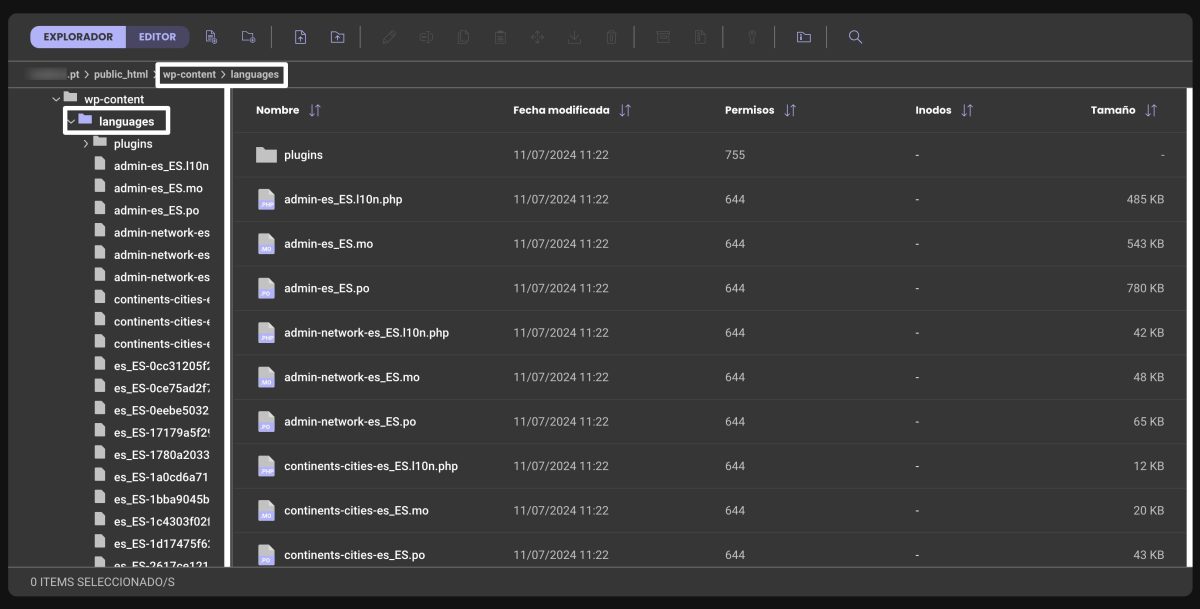Viewport: 1200px width, 609px height.
Task: Switch to the Editor tab
Action: pos(157,37)
